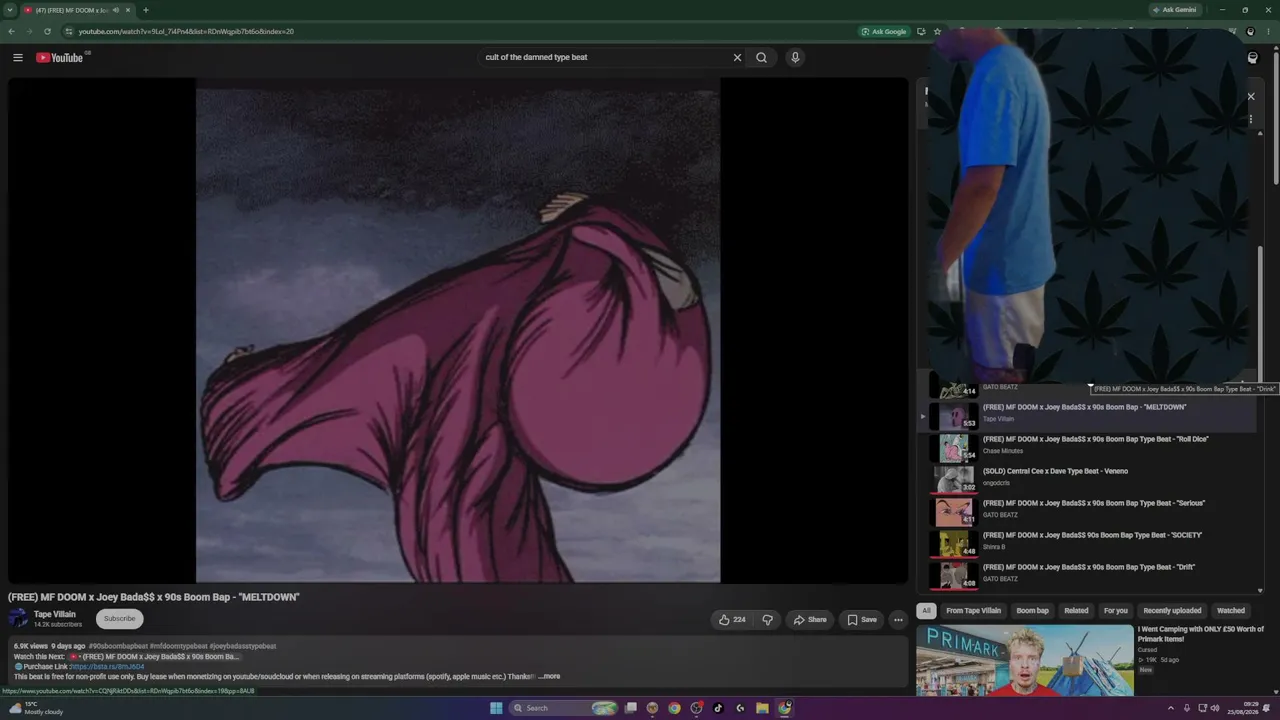The width and height of the screenshot is (1280, 720).
Task: Select the Related chip
Action: [1076, 611]
